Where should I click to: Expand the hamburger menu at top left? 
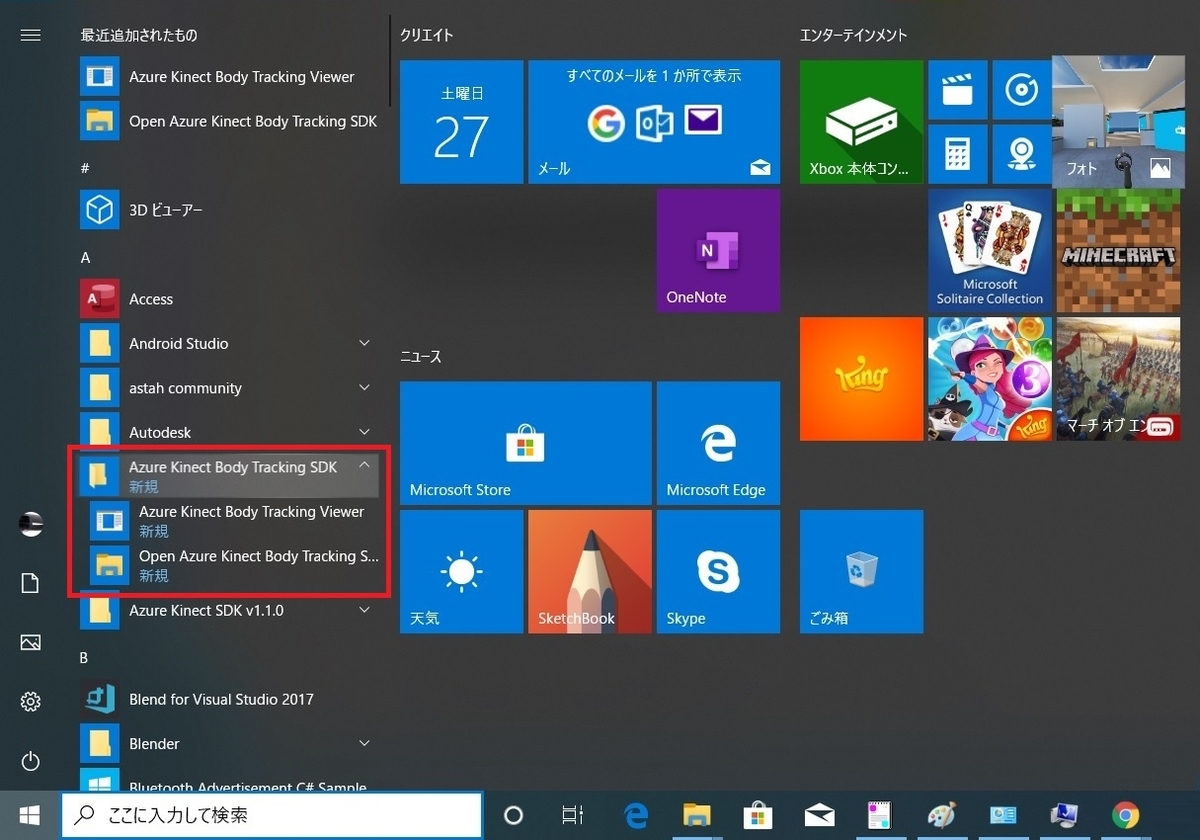pos(30,35)
